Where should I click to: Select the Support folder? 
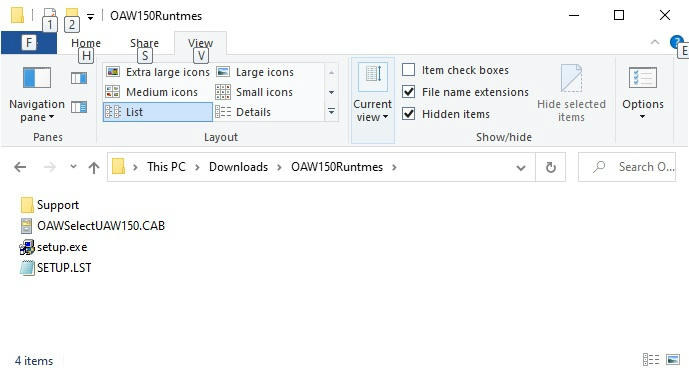[50, 205]
